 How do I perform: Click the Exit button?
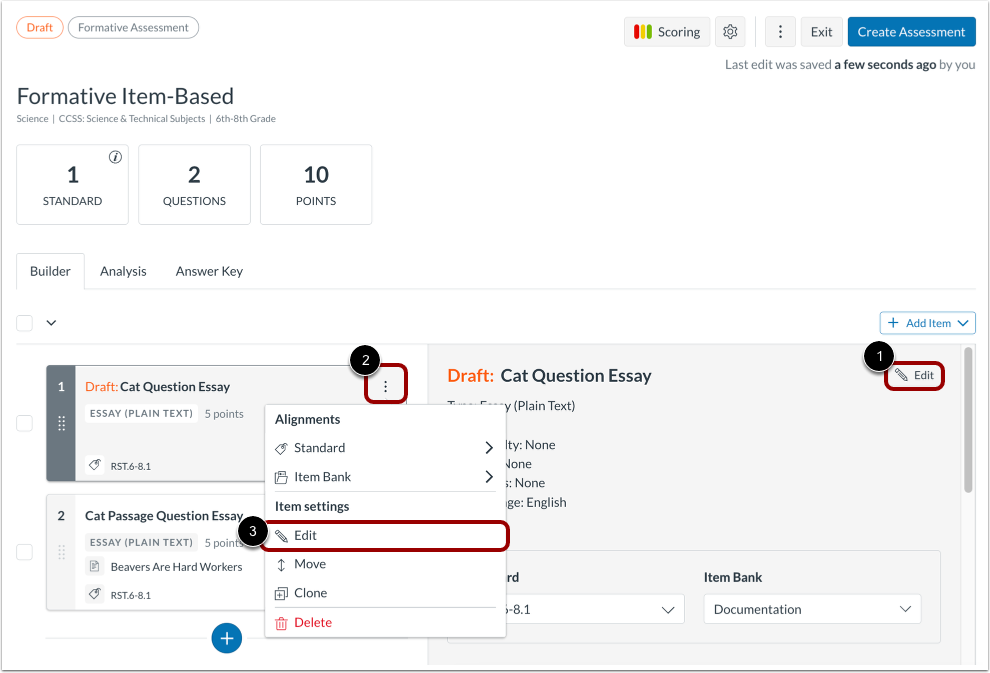click(x=821, y=32)
